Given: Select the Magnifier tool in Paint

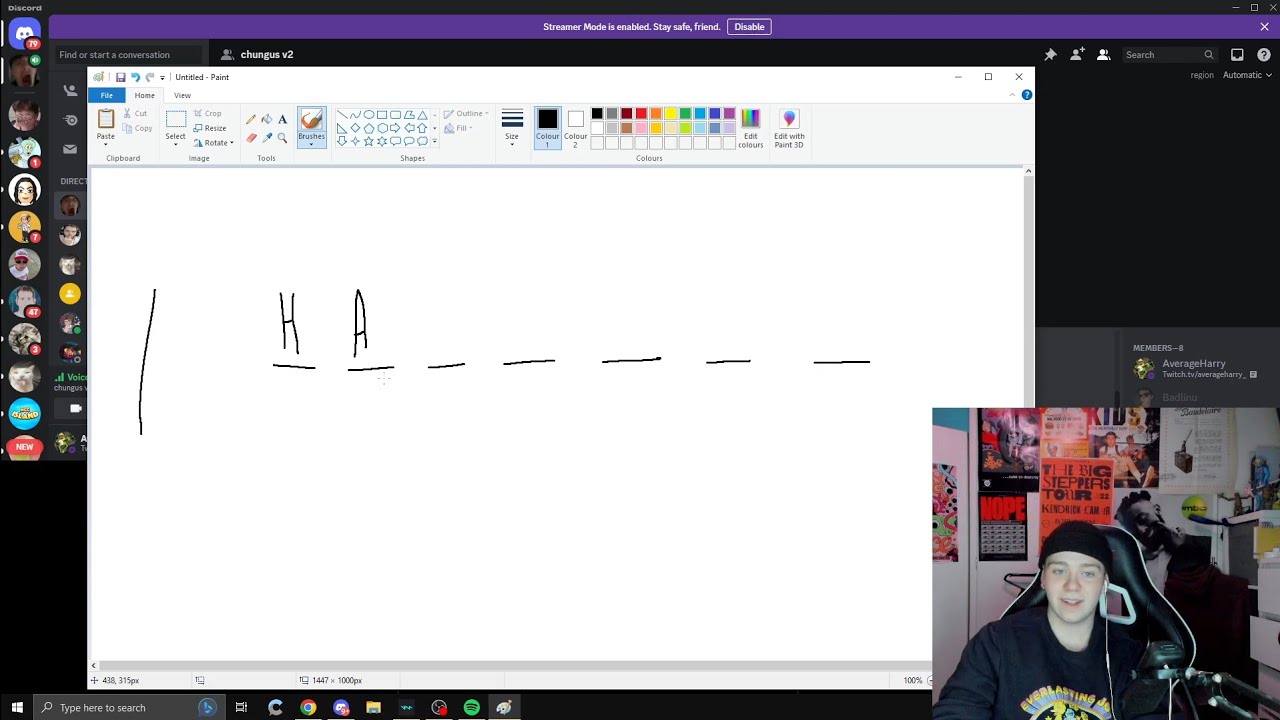Looking at the screenshot, I should [282, 138].
